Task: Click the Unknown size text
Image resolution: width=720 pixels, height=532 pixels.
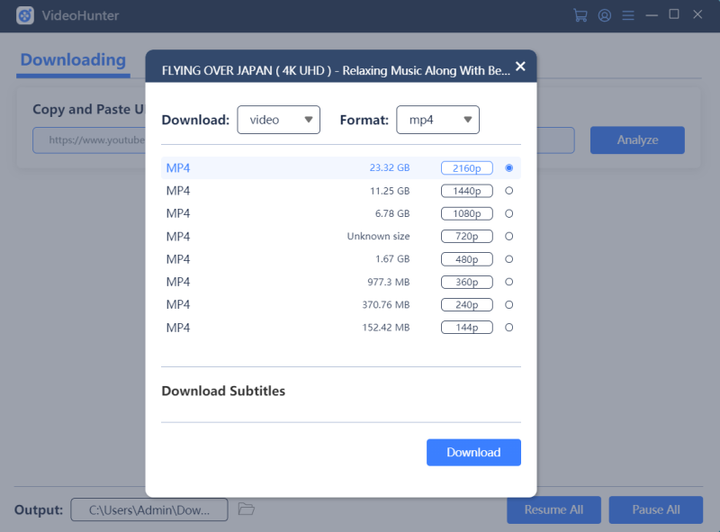Action: click(378, 236)
